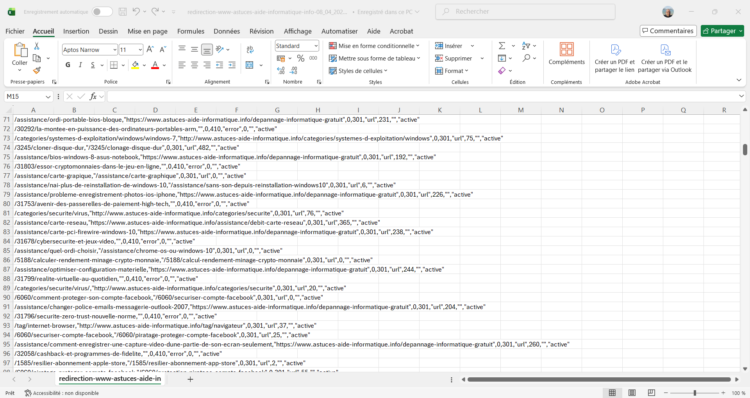Decrease font size with the smaller A icon
750x398 pixels.
coord(163,49)
